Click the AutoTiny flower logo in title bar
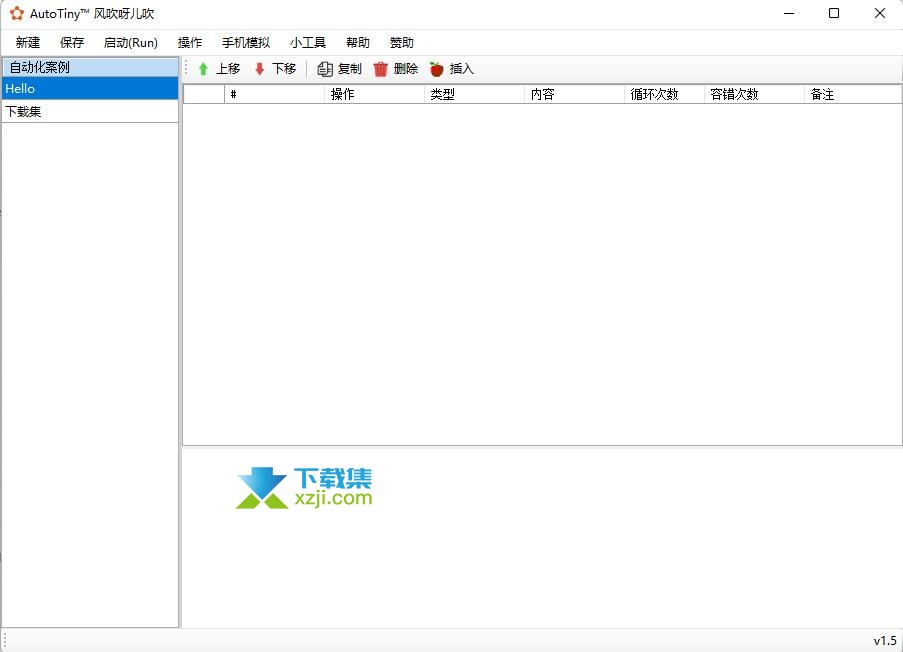 17,13
